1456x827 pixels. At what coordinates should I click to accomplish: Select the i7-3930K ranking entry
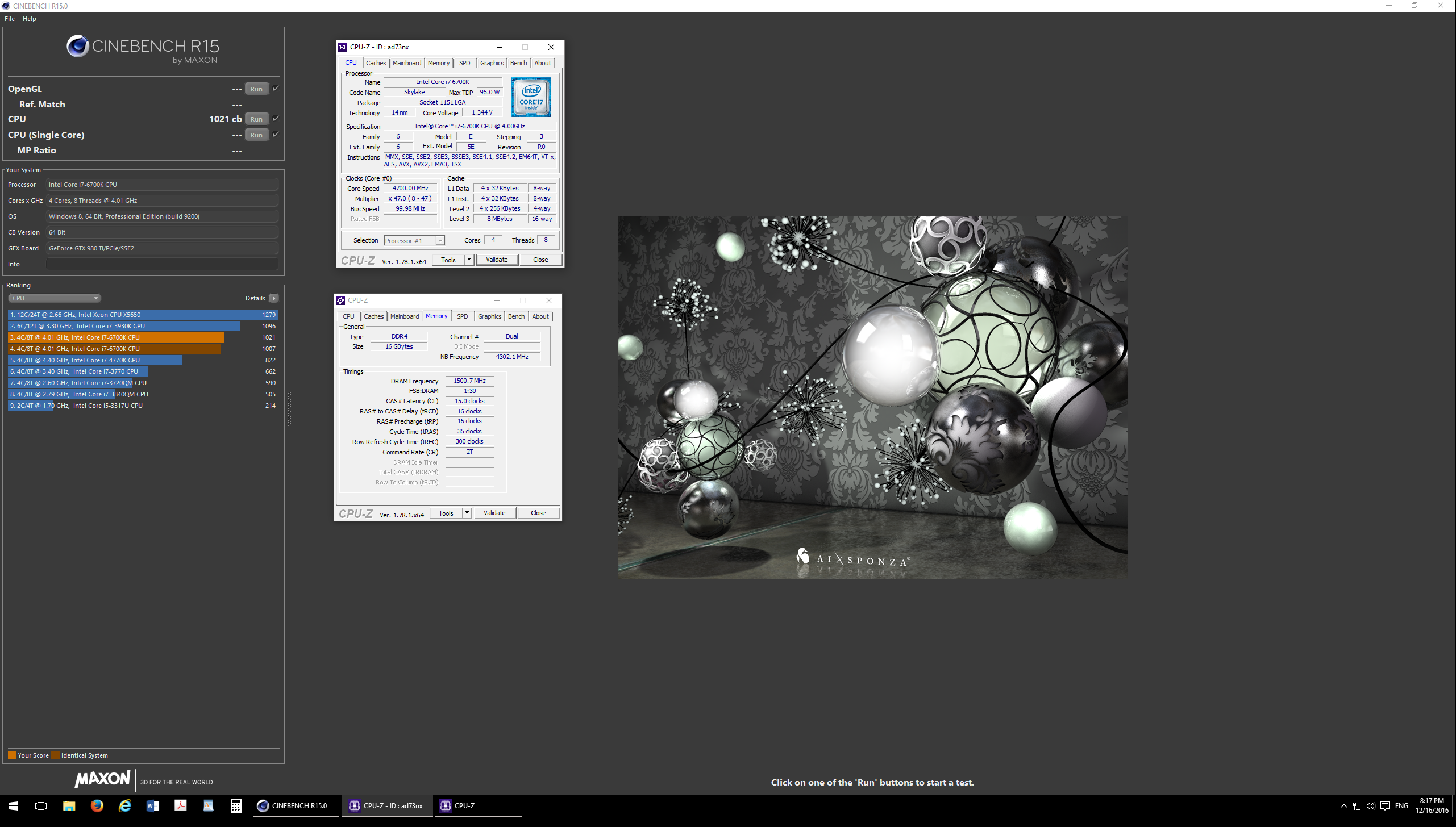[143, 326]
